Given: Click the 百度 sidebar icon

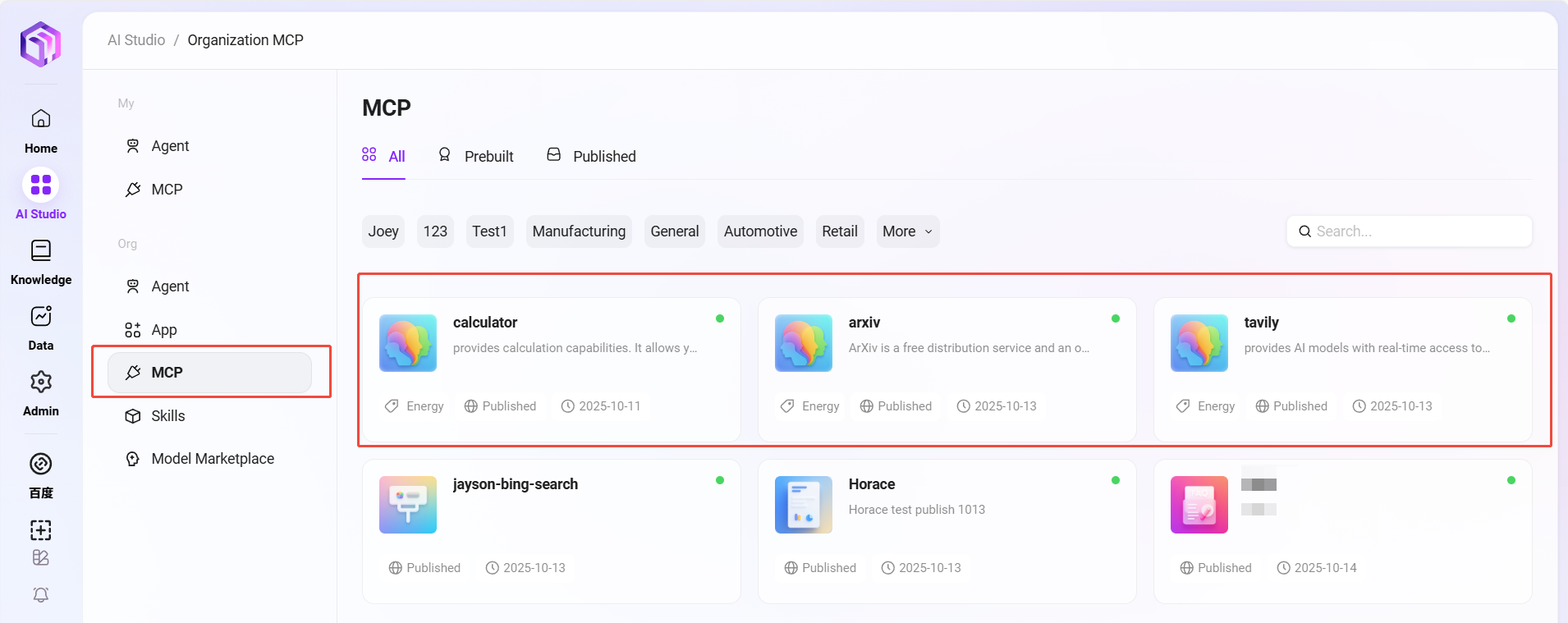Looking at the screenshot, I should click(40, 465).
